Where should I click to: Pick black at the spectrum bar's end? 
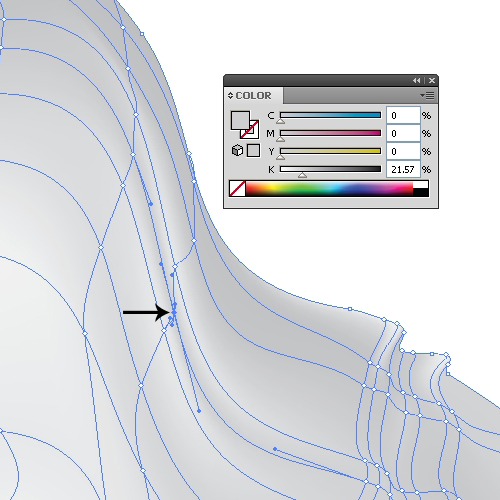(421, 192)
